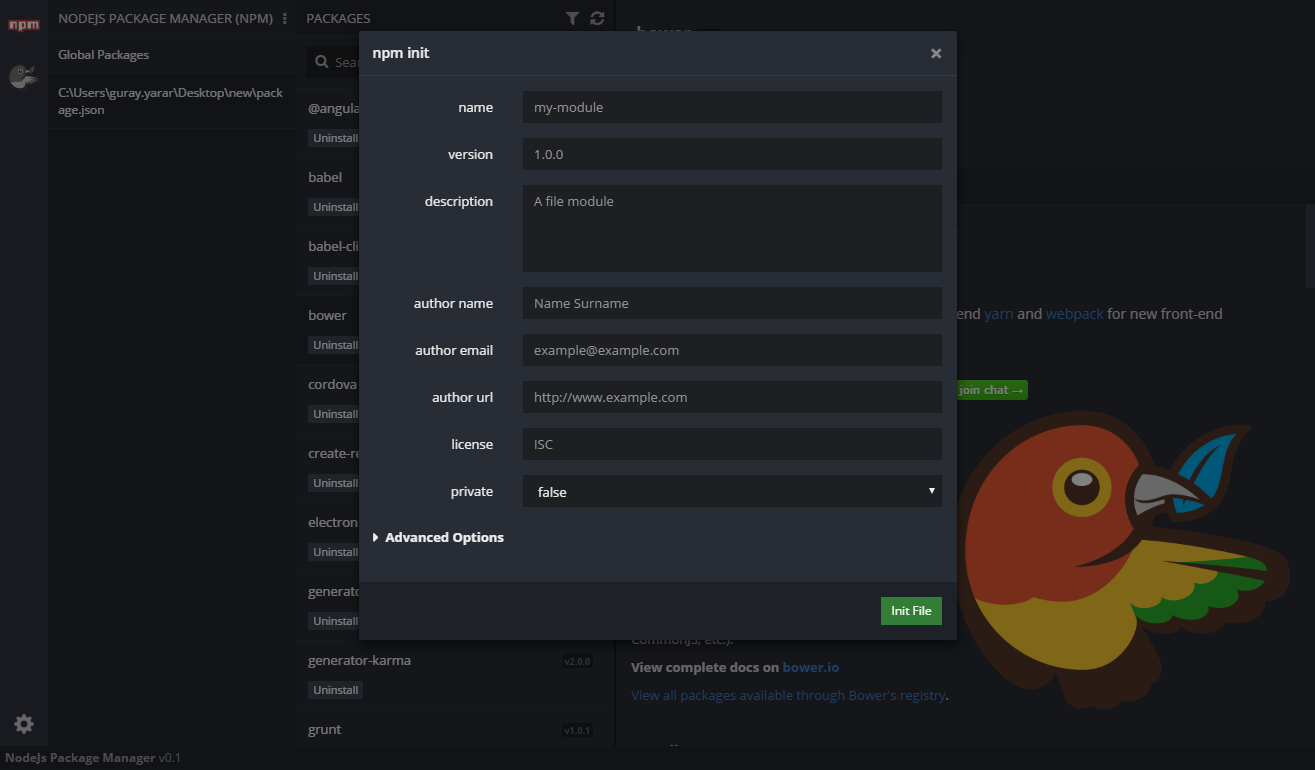Refresh the packages list with reload icon
The image size is (1315, 770).
click(x=598, y=18)
